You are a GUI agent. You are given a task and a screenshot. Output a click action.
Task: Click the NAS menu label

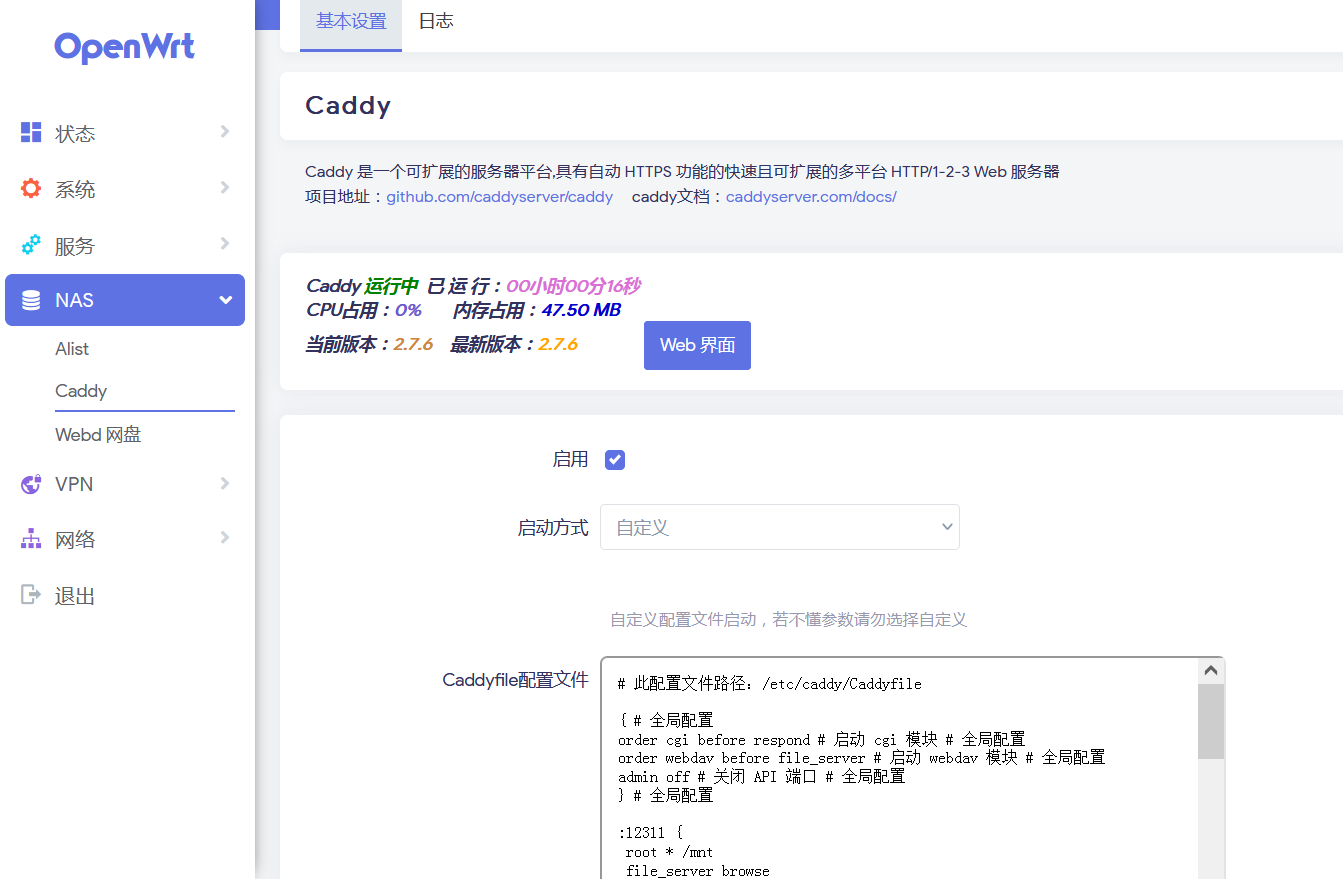75,300
